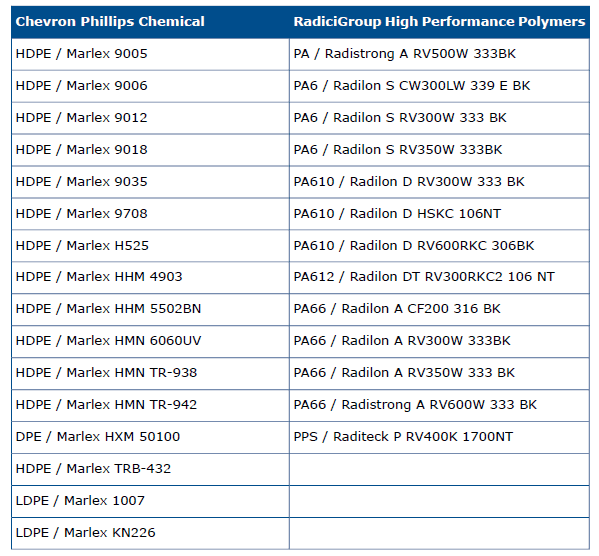Screen dimensions: 599x556
Task: Select the HDPE / Marlex 9006 entry
Action: tap(150, 86)
